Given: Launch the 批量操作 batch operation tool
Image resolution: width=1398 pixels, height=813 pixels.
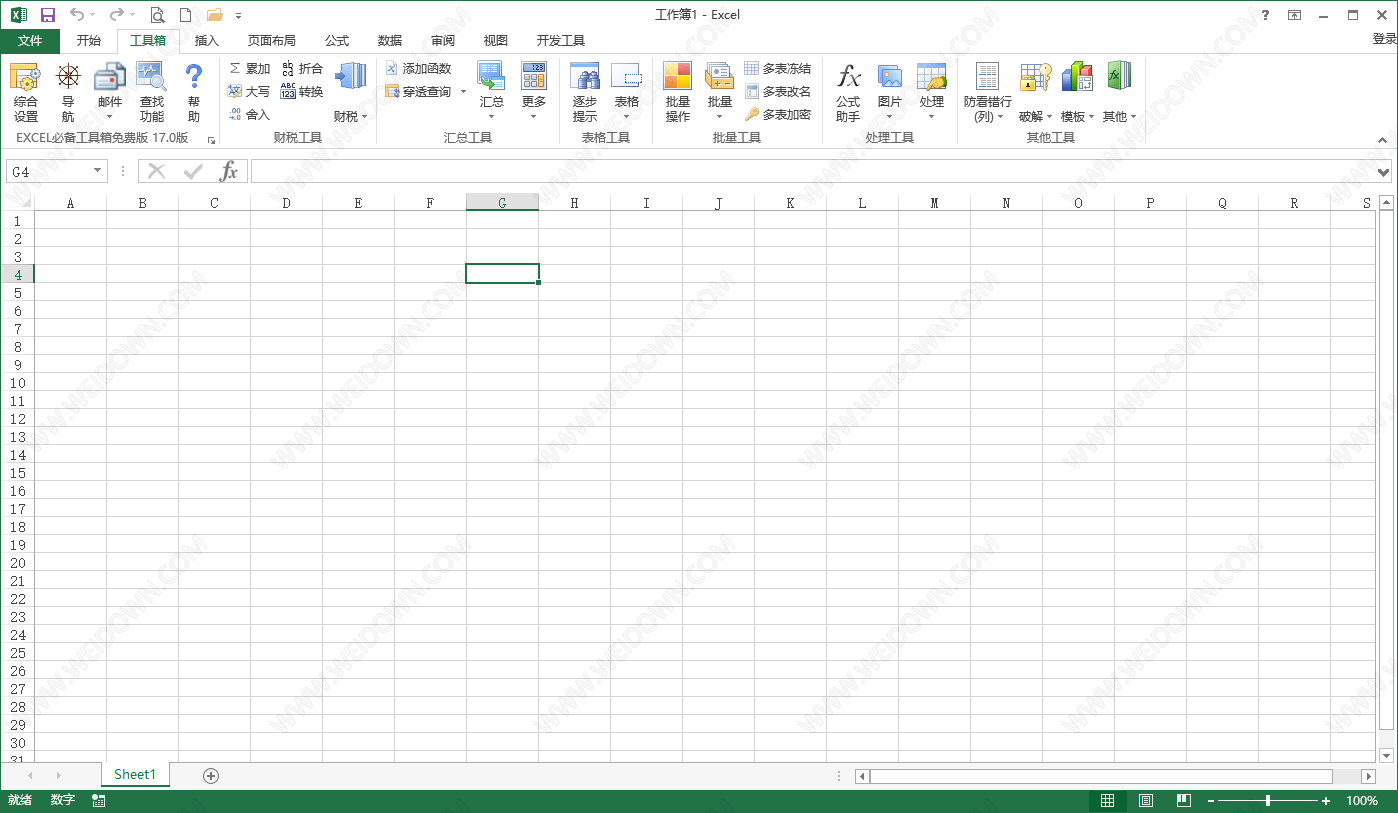Looking at the screenshot, I should (x=678, y=92).
